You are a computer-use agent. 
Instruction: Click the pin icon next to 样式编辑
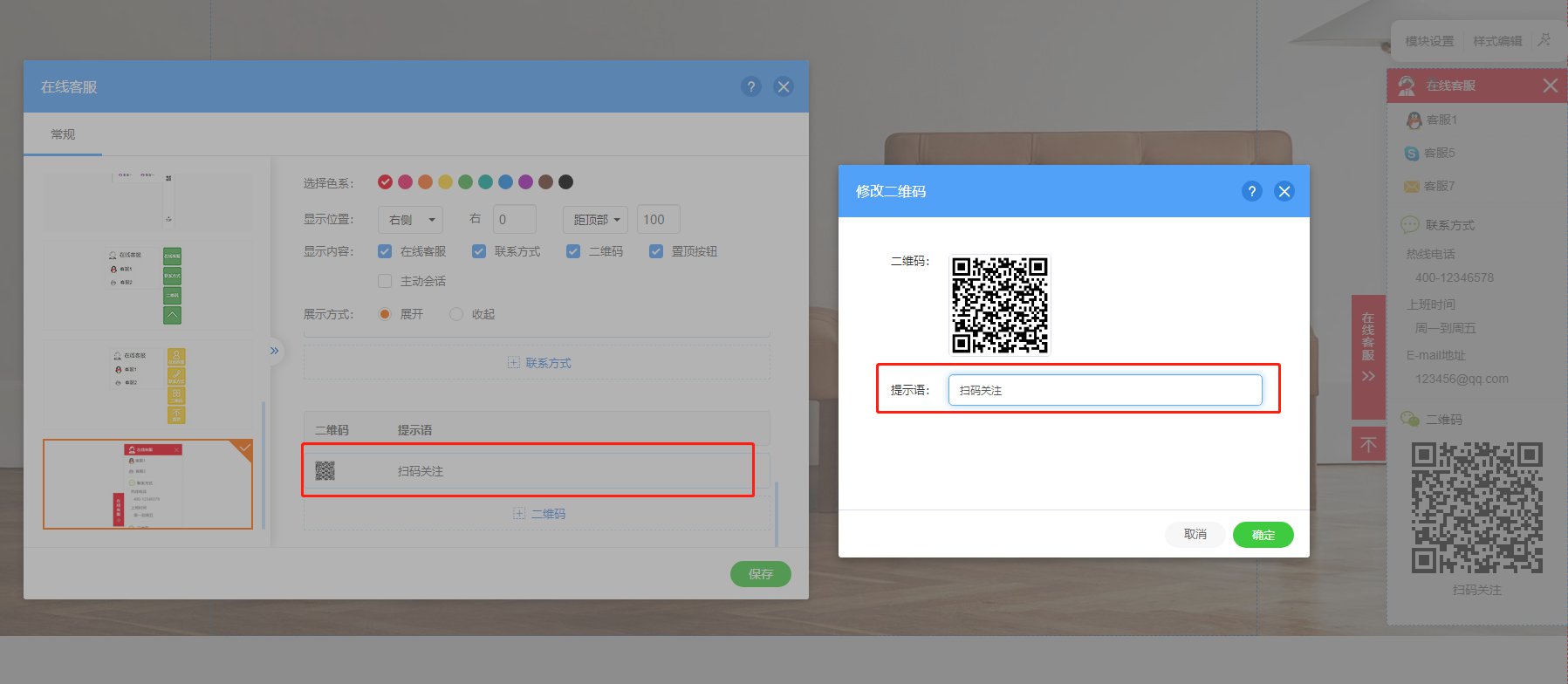click(x=1544, y=40)
